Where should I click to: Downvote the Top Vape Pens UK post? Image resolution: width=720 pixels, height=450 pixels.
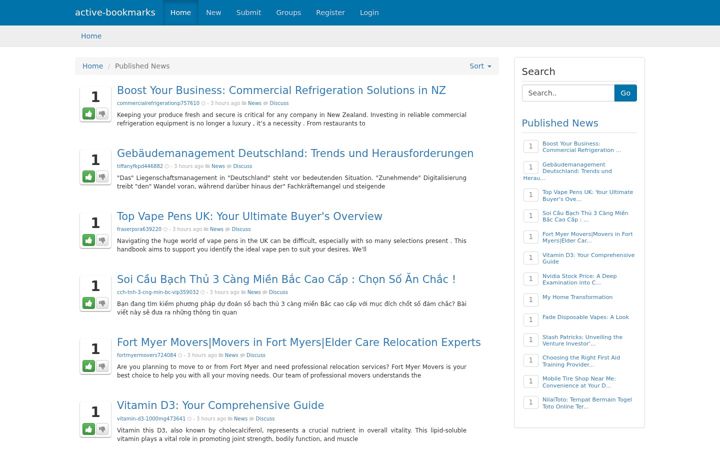point(102,240)
